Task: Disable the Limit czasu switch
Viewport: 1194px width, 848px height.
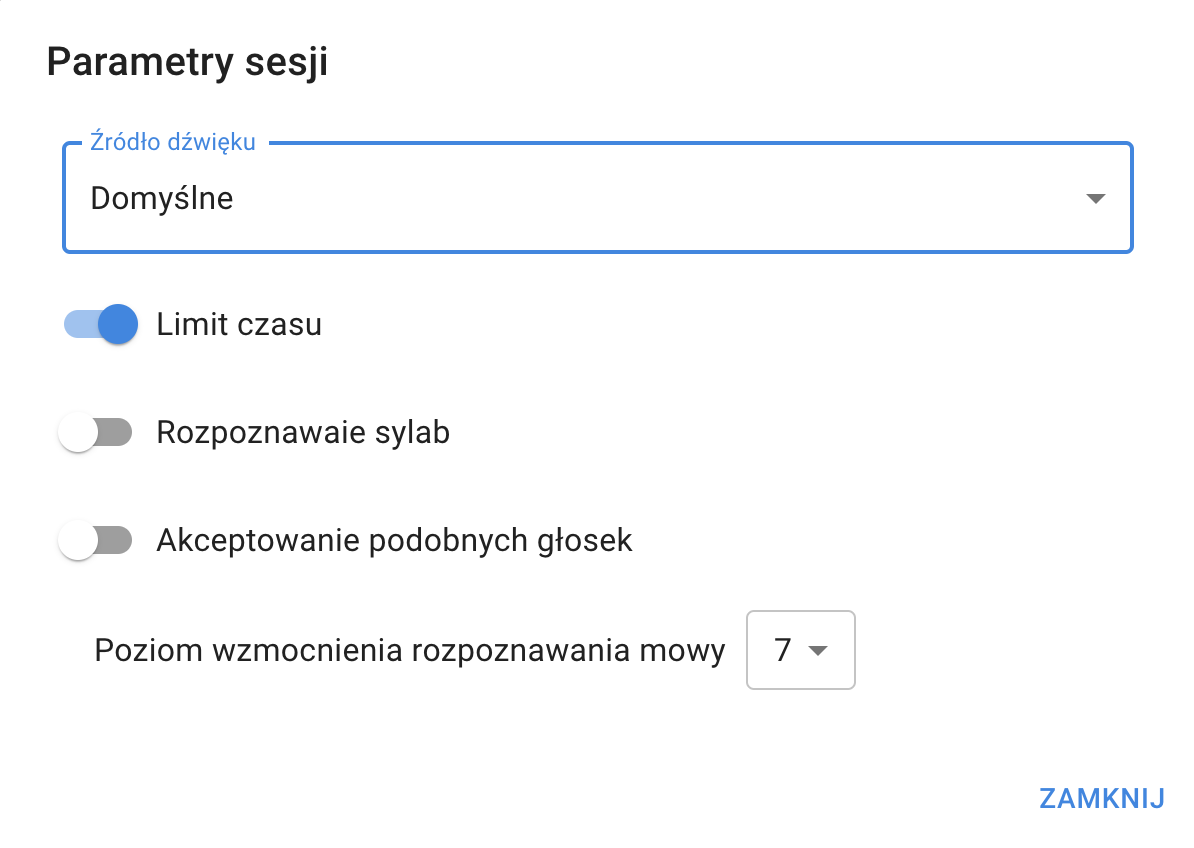Action: (100, 325)
